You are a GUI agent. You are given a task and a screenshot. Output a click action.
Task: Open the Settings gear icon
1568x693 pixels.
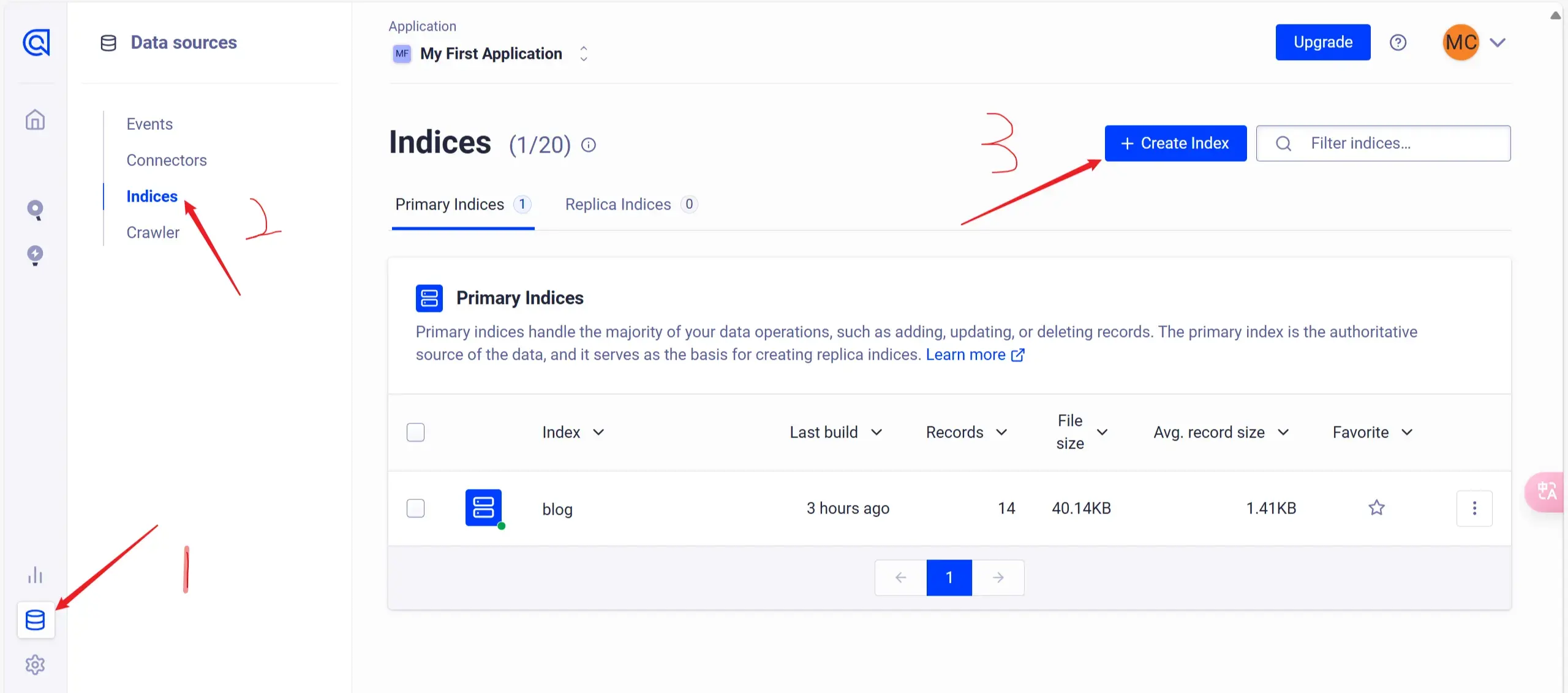[x=36, y=664]
